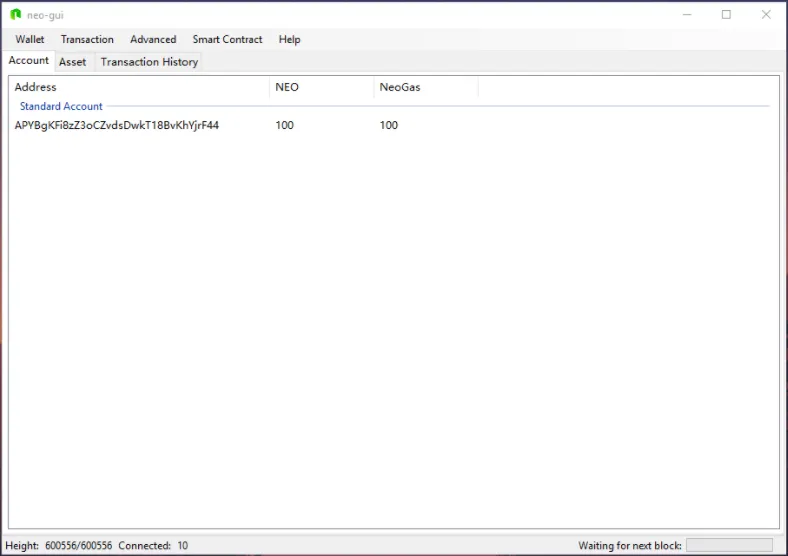The width and height of the screenshot is (788, 556).
Task: Close the neo-gui window
Action: [766, 15]
